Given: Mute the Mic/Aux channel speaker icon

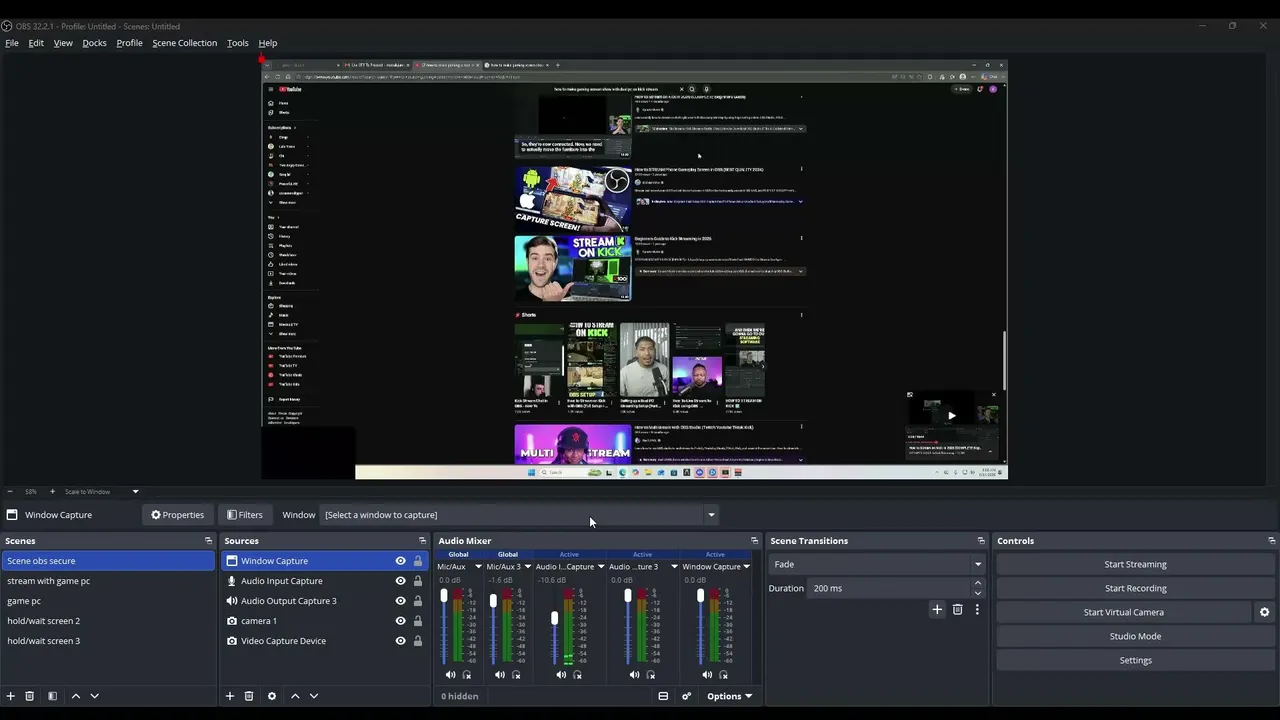Looking at the screenshot, I should [450, 675].
